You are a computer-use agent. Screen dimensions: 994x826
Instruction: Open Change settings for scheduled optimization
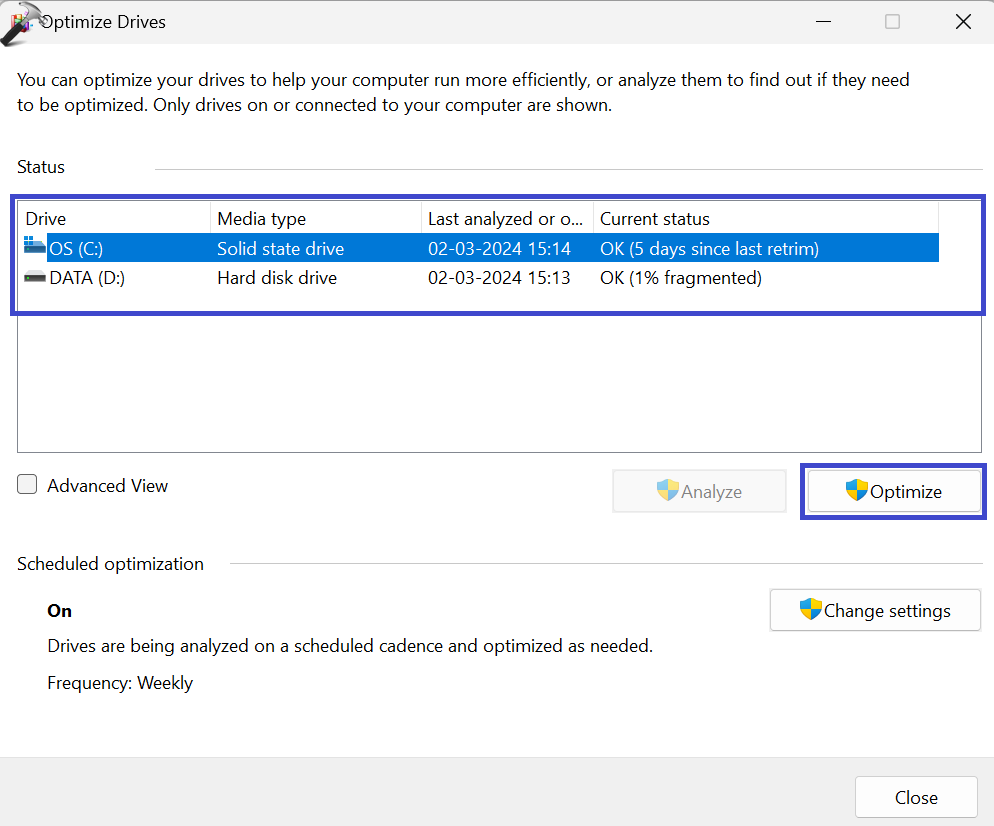pos(875,610)
